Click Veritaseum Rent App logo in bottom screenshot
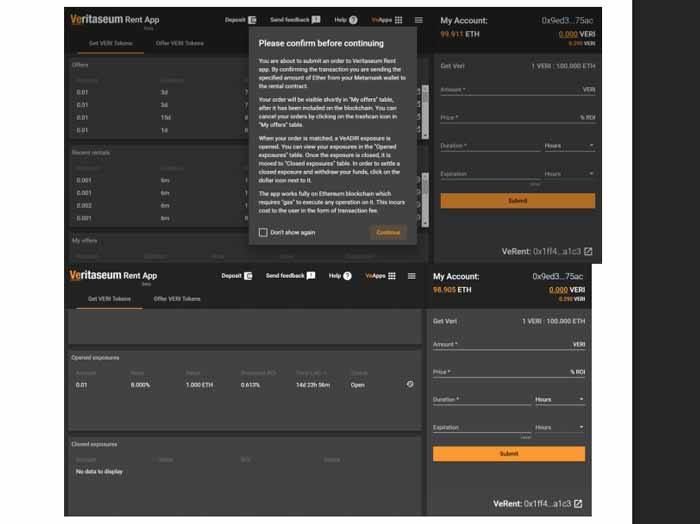Image resolution: width=700 pixels, height=524 pixels. click(x=113, y=275)
